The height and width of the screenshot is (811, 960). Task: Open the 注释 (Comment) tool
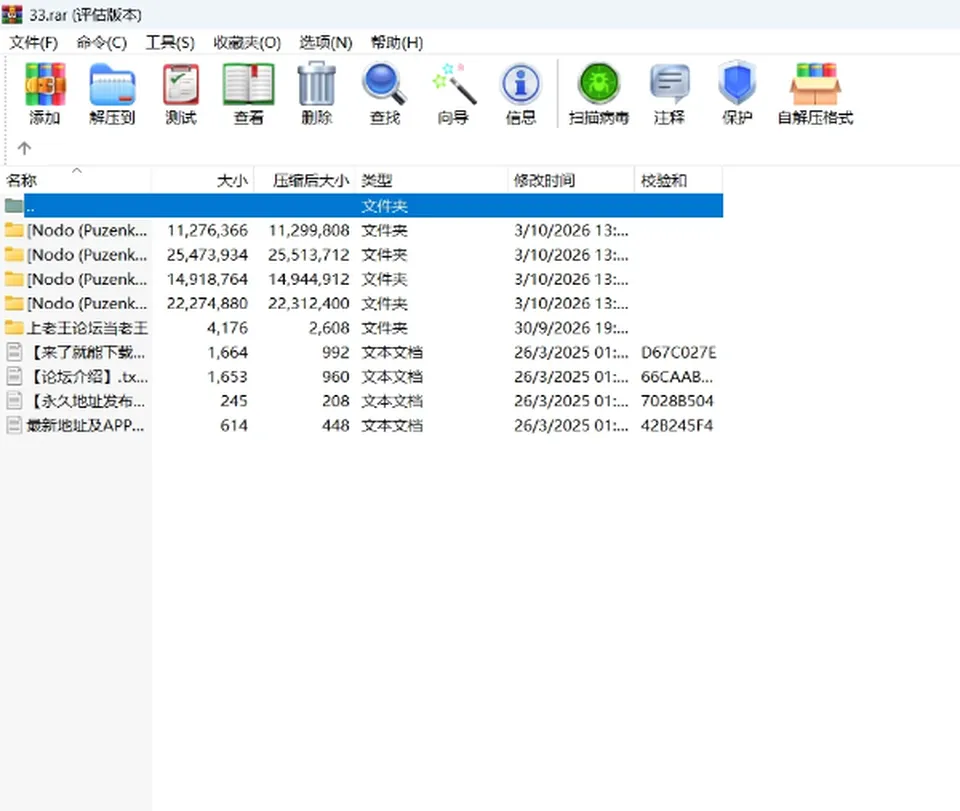pos(669,94)
